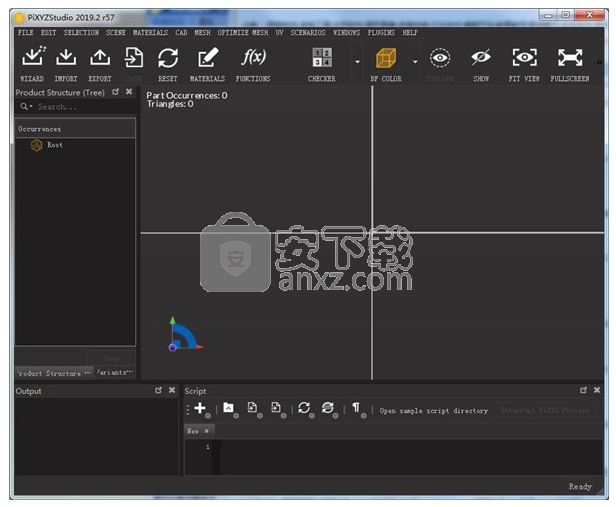616x507 pixels.
Task: Open the Materials menu
Action: 150,32
